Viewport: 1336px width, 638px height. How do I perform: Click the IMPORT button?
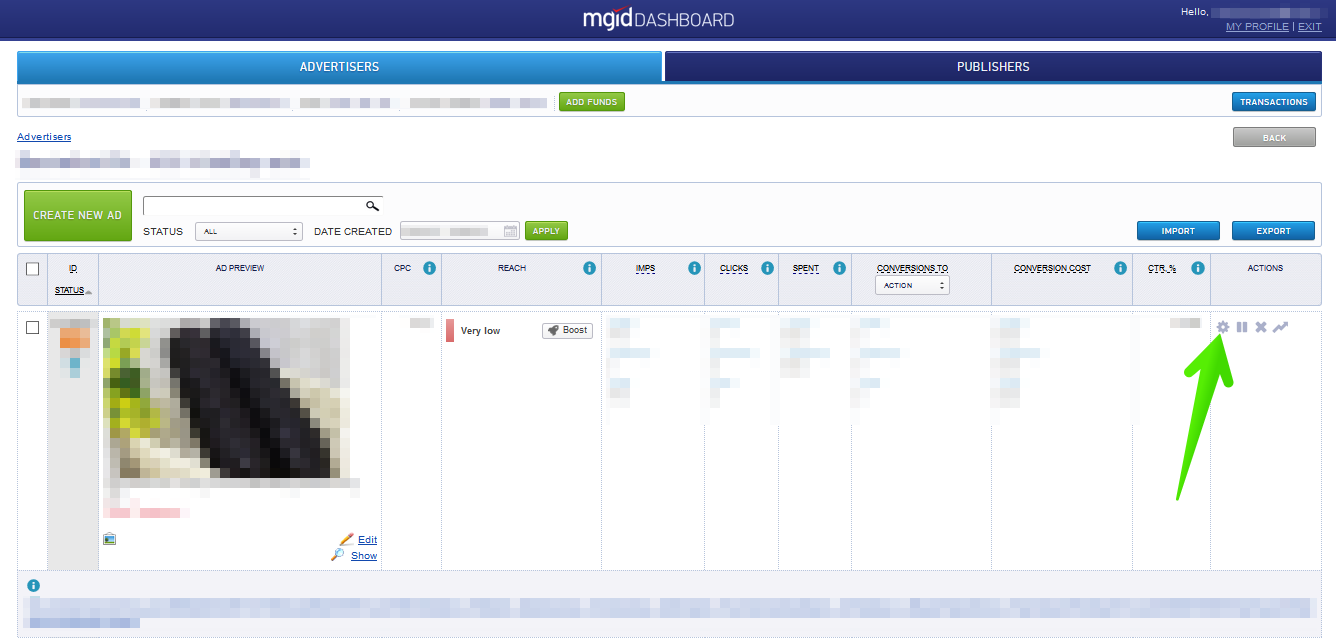[1178, 231]
